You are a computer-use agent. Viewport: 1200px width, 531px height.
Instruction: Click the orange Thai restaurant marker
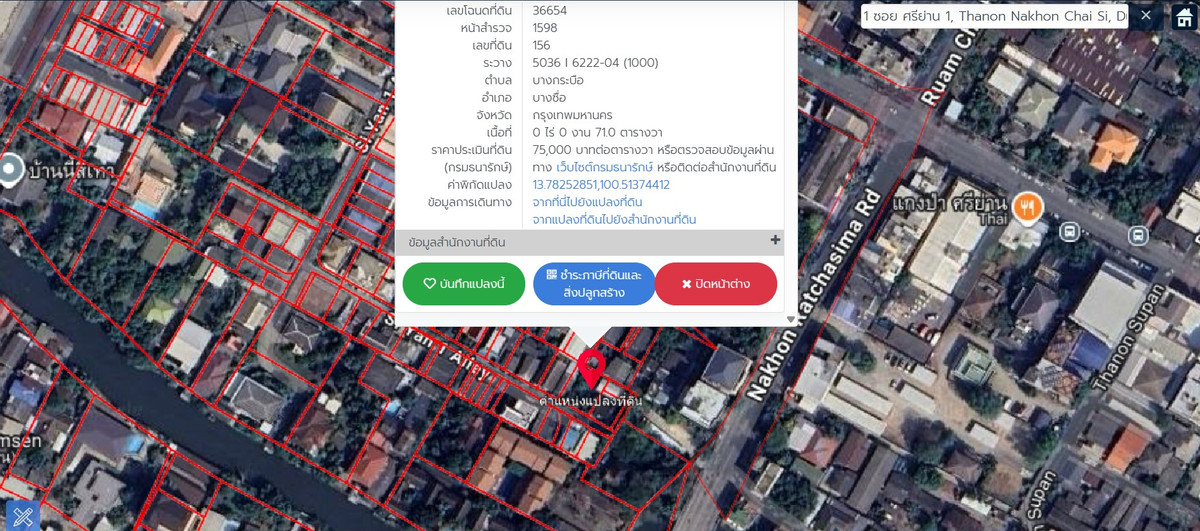tap(1027, 208)
